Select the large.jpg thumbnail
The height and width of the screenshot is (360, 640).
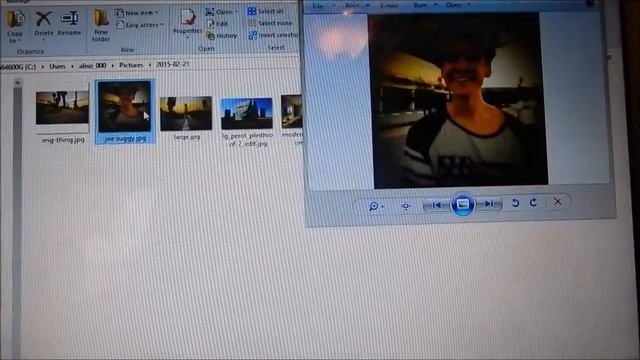point(186,113)
